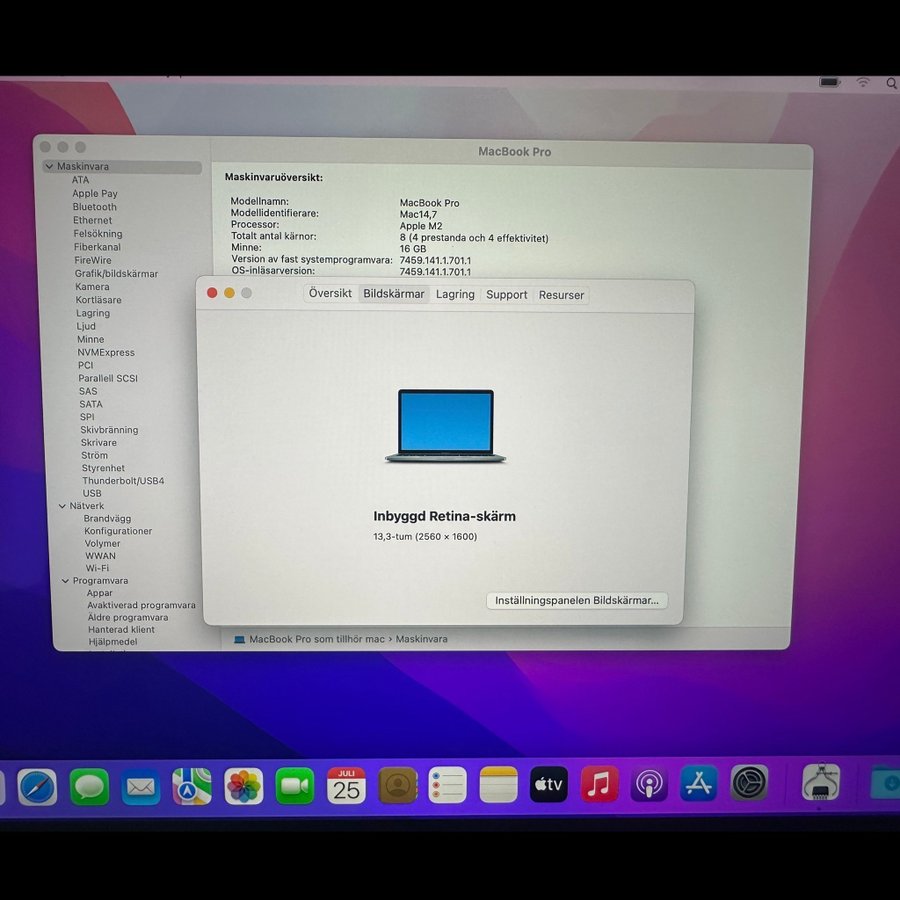Screen dimensions: 900x900
Task: Open Mail from the dock
Action: (x=141, y=786)
